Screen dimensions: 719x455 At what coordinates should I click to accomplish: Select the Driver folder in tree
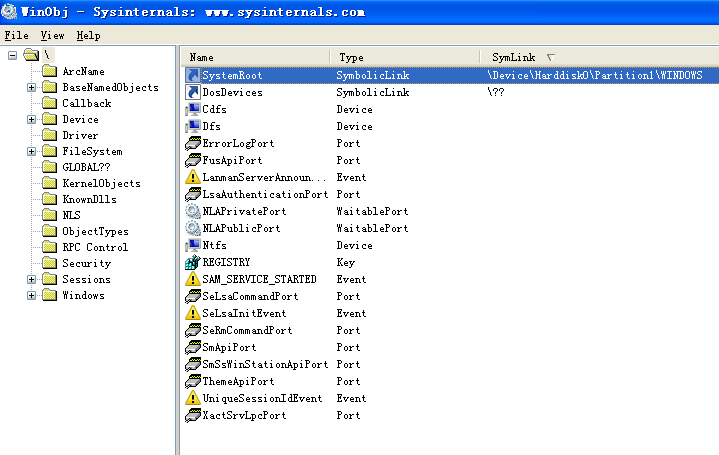coord(80,135)
